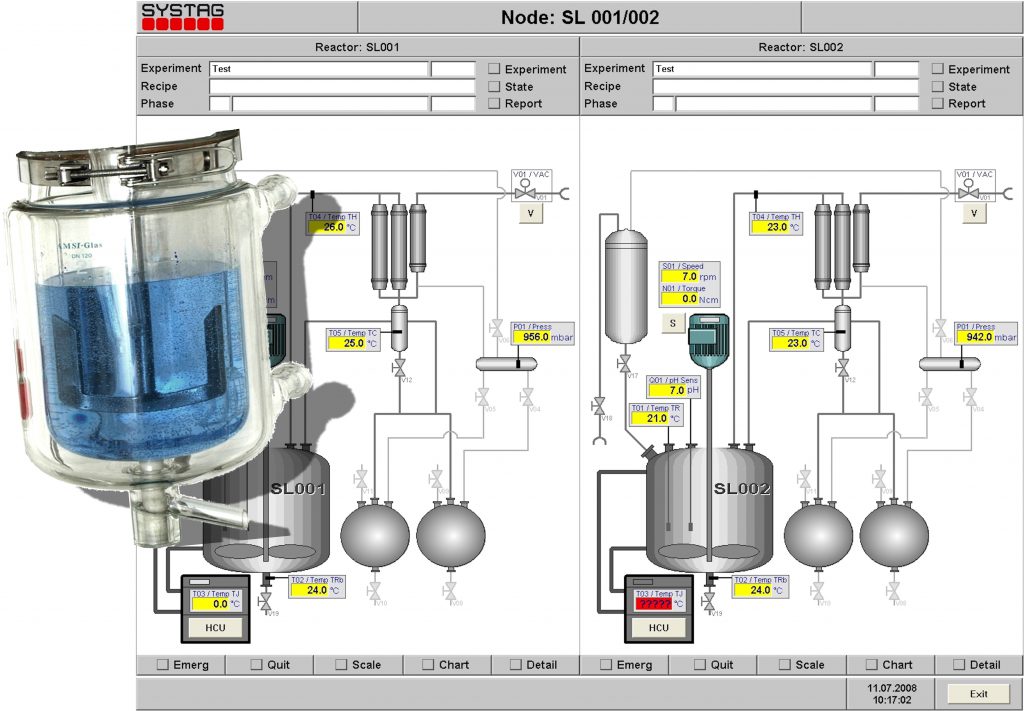The width and height of the screenshot is (1024, 711).
Task: Click the SL001 HCU heating unit
Action: (215, 627)
